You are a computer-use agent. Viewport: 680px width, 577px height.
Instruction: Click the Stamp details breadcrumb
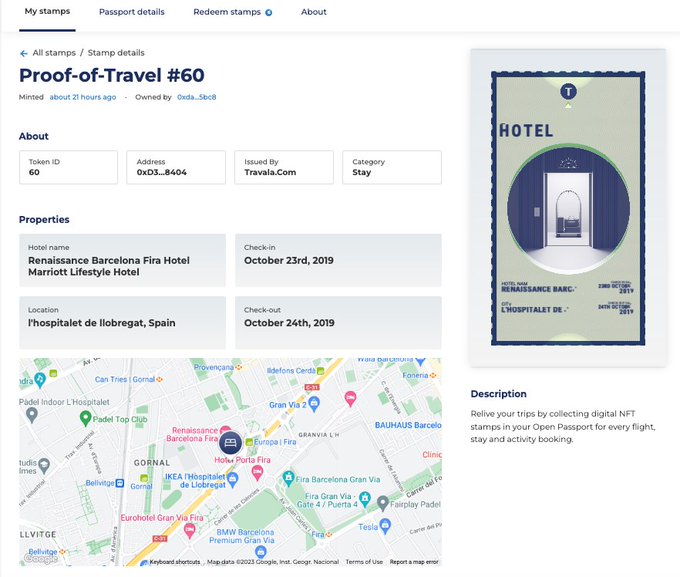[x=116, y=52]
